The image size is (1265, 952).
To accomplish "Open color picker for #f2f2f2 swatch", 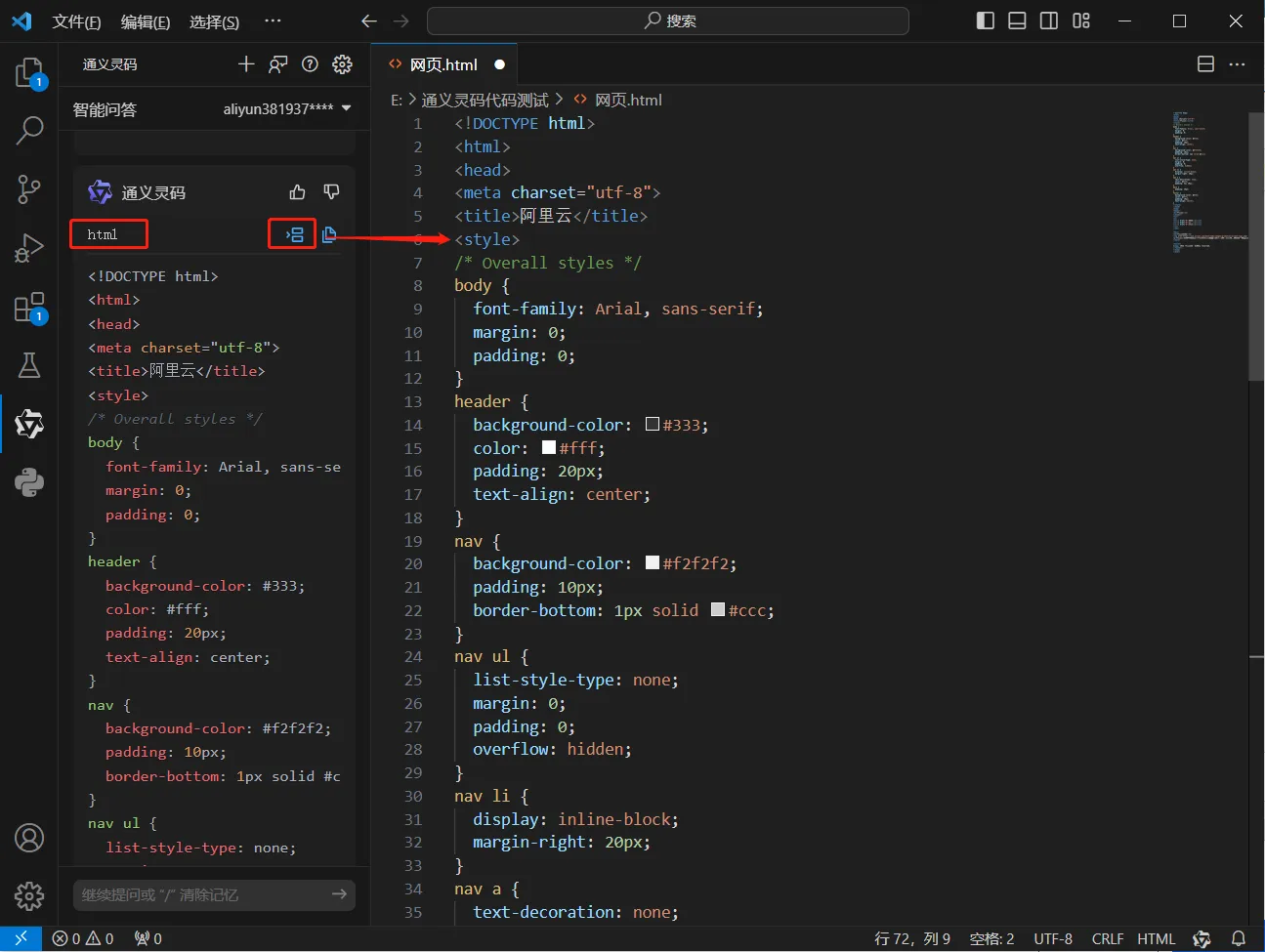I will (x=653, y=562).
